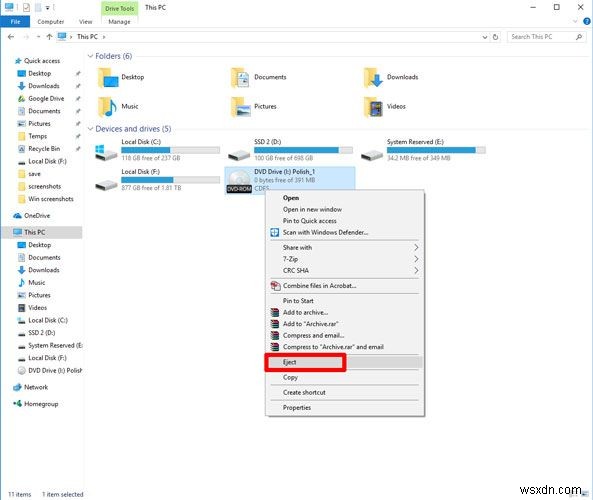Collapse the Folders (6) group
Viewport: 593px width, 500px height.
[90, 56]
